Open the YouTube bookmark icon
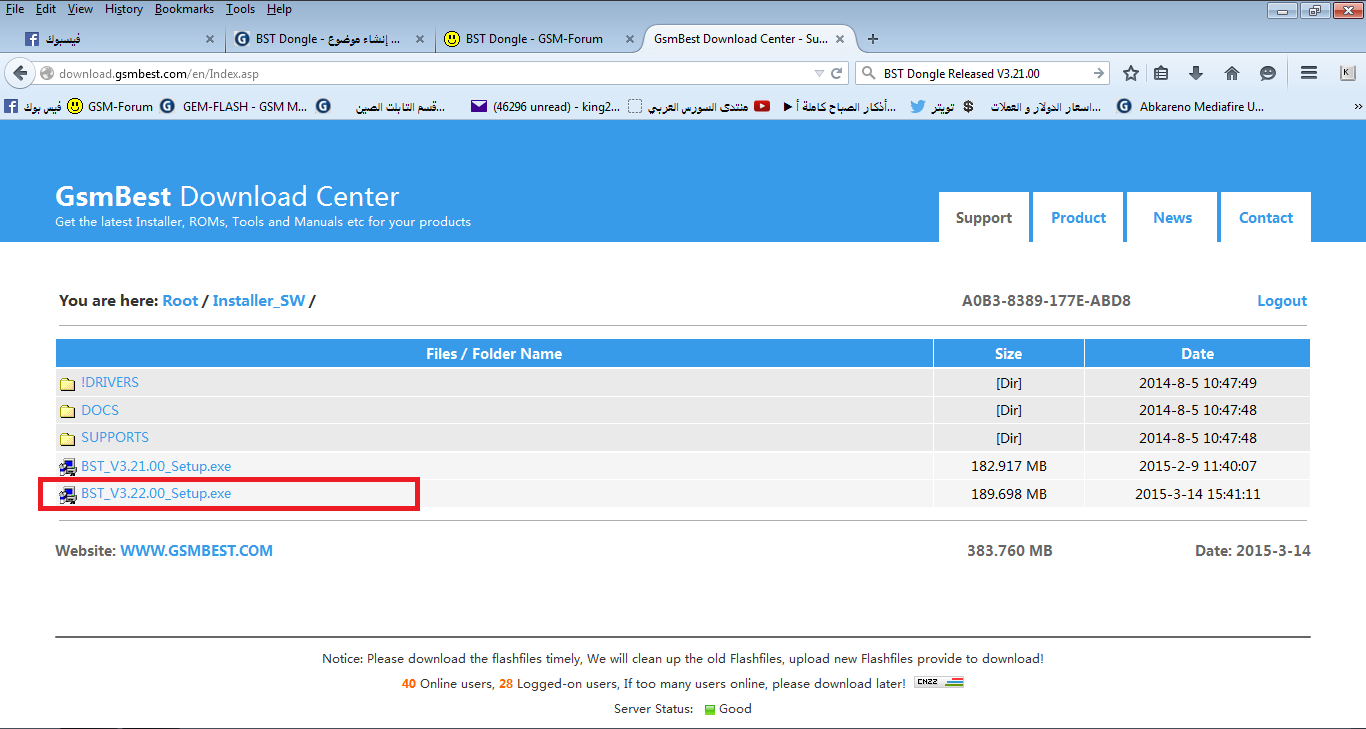Viewport: 1366px width, 729px height. [762, 106]
